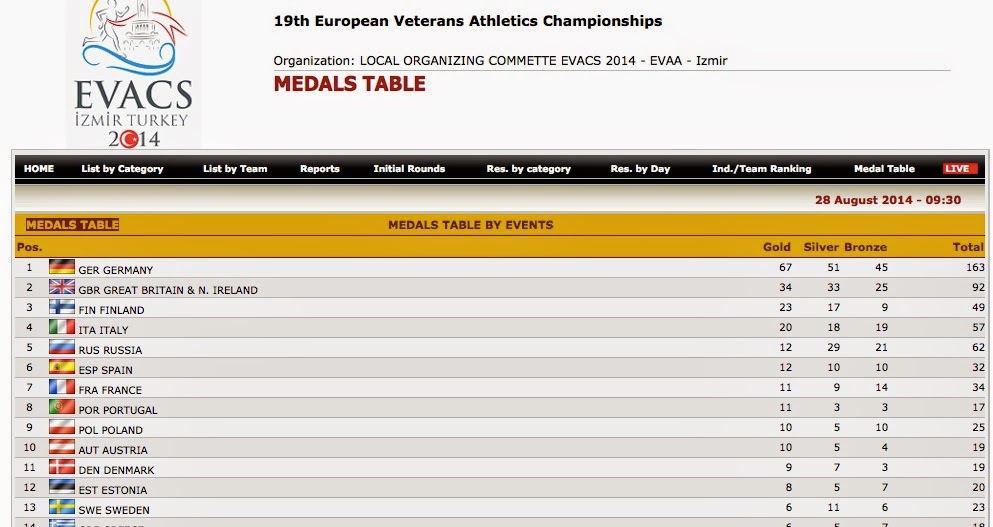Click the red LIVE button
This screenshot has width=993, height=527.
(960, 169)
